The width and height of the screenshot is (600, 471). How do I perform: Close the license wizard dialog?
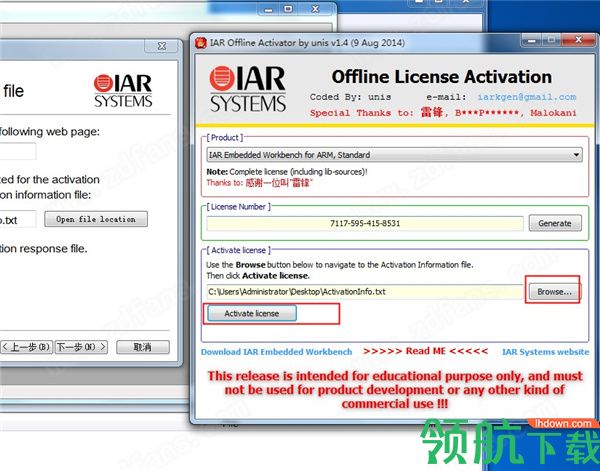pos(161,46)
